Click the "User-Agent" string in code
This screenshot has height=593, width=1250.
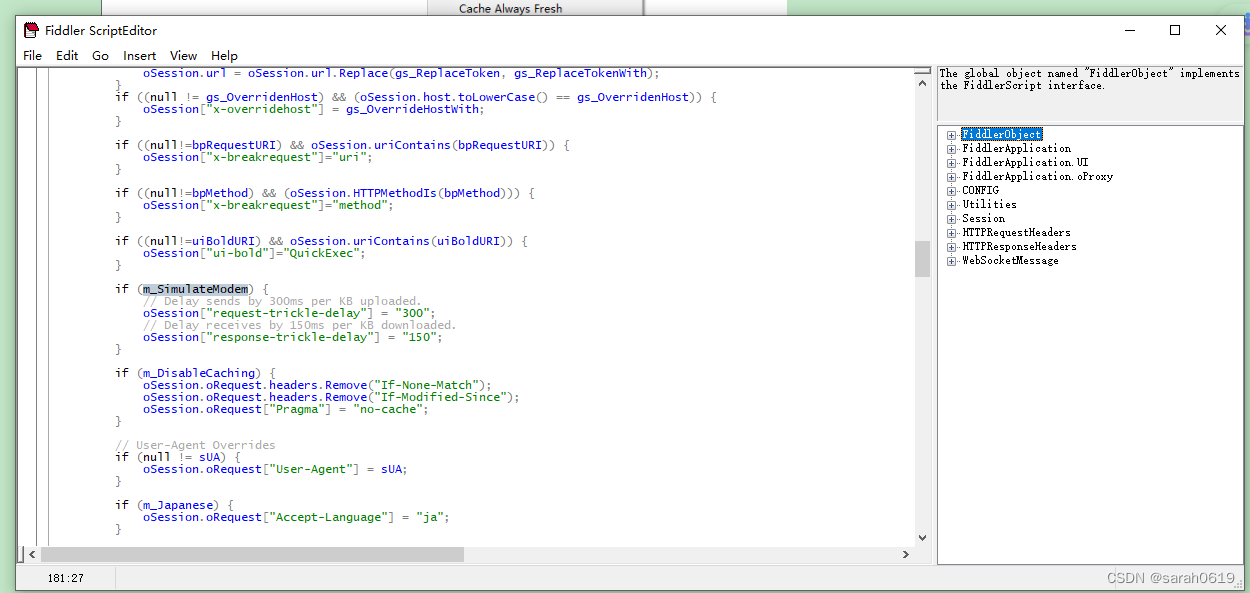[310, 469]
